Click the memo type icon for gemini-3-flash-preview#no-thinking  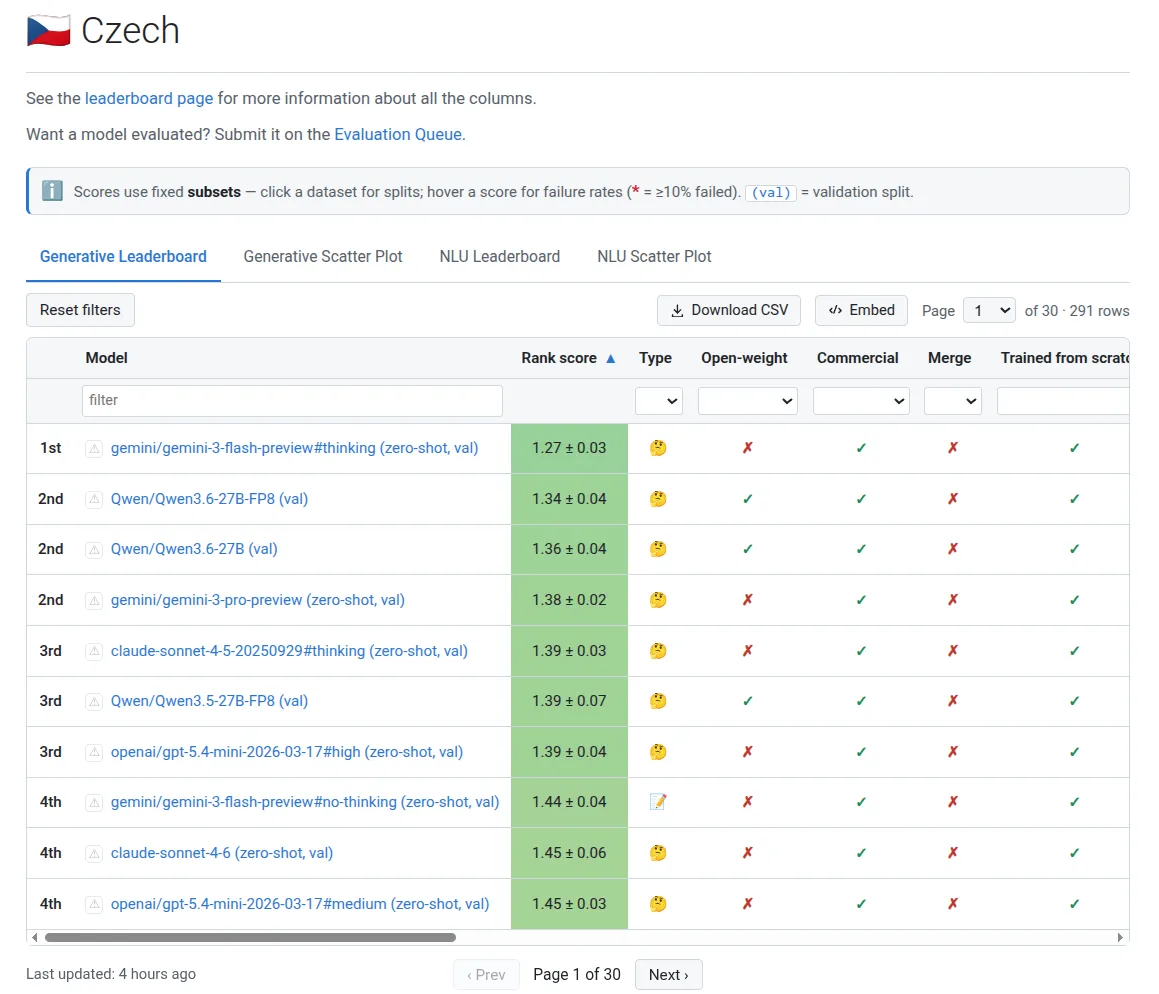pyautogui.click(x=658, y=802)
